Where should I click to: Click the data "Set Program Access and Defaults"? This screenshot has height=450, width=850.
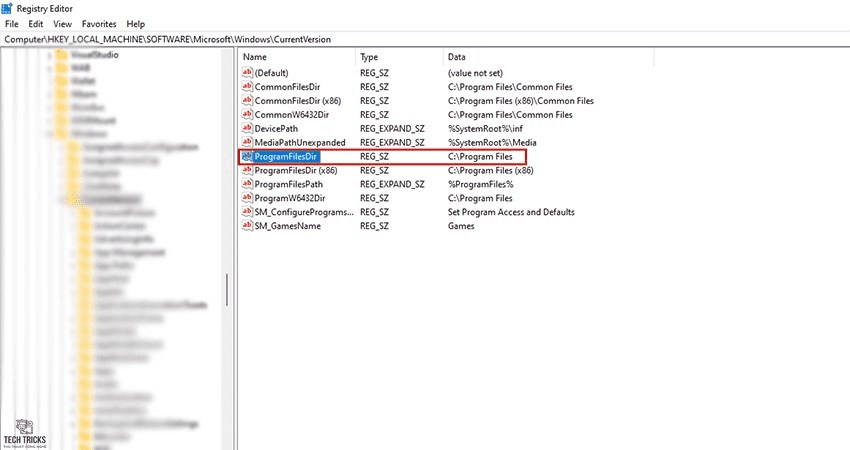click(x=511, y=212)
